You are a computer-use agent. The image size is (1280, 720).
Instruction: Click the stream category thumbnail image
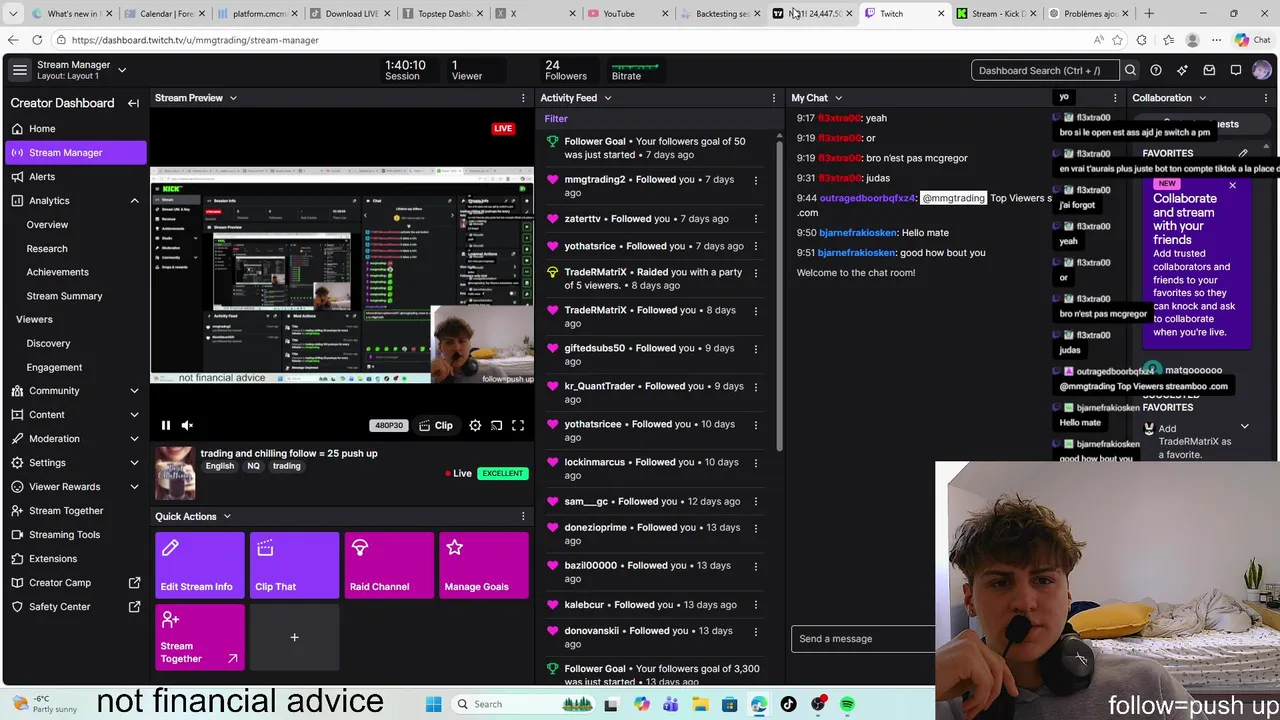pos(175,473)
